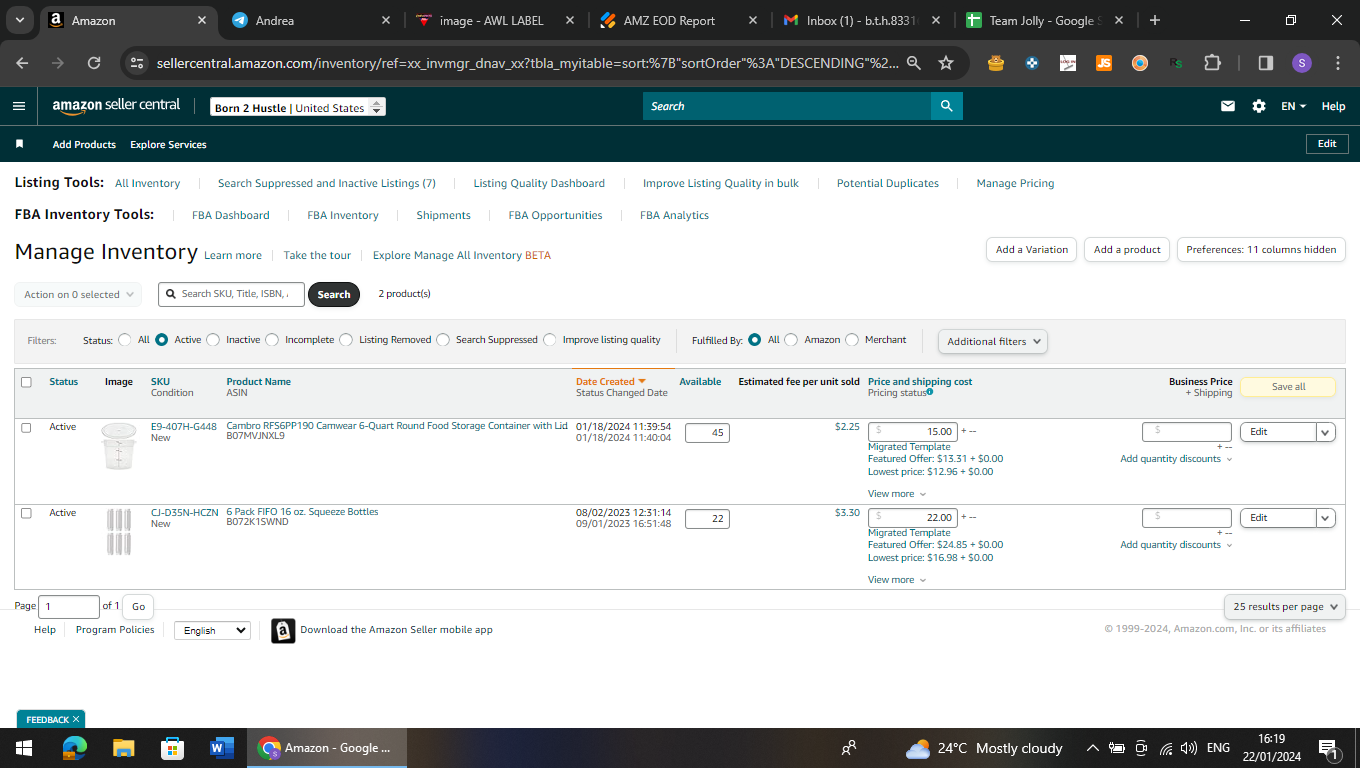
Task: Open Microsoft Edge from the taskbar
Action: (75, 748)
